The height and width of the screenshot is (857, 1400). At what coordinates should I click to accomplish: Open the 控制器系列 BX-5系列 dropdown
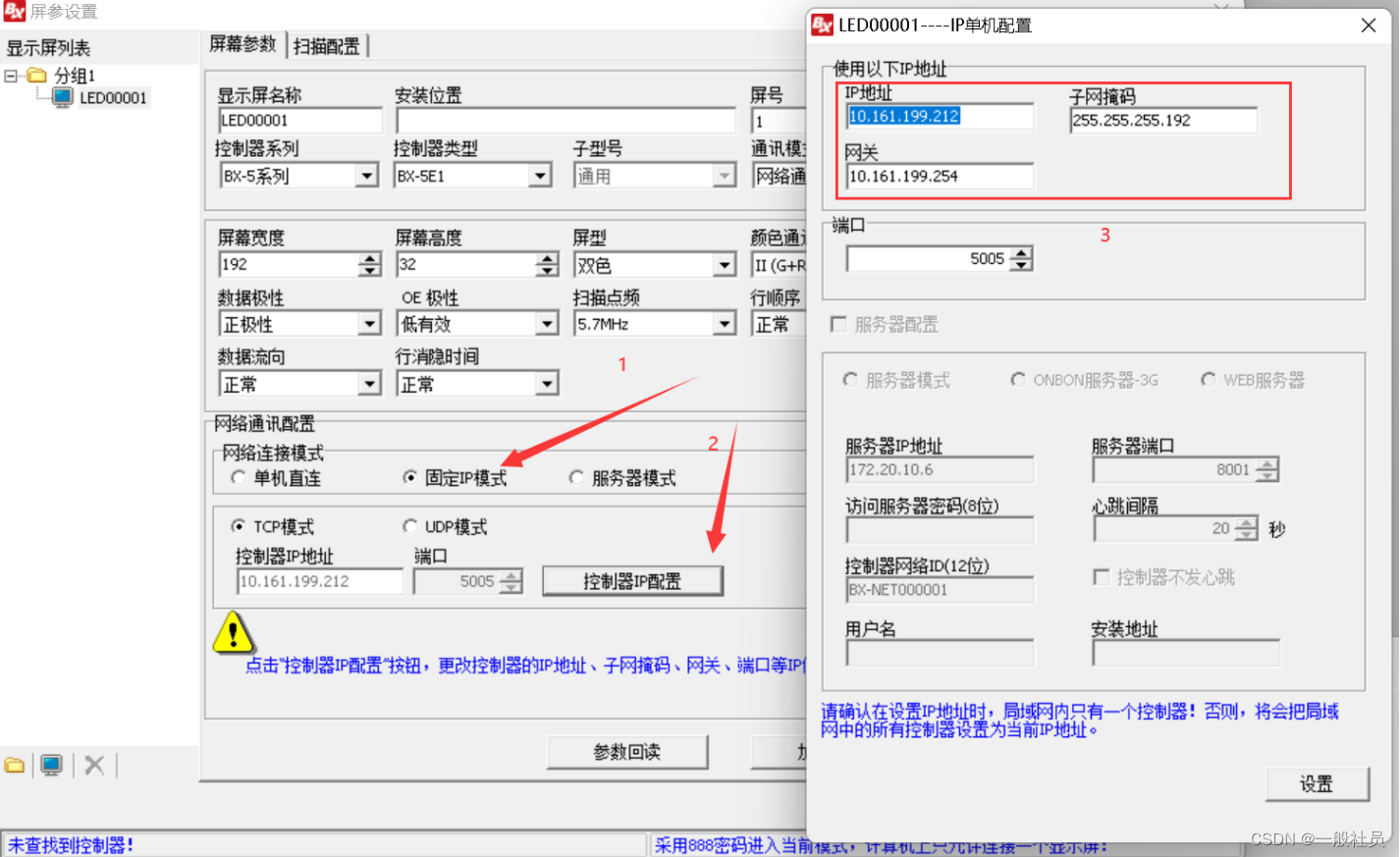point(367,176)
